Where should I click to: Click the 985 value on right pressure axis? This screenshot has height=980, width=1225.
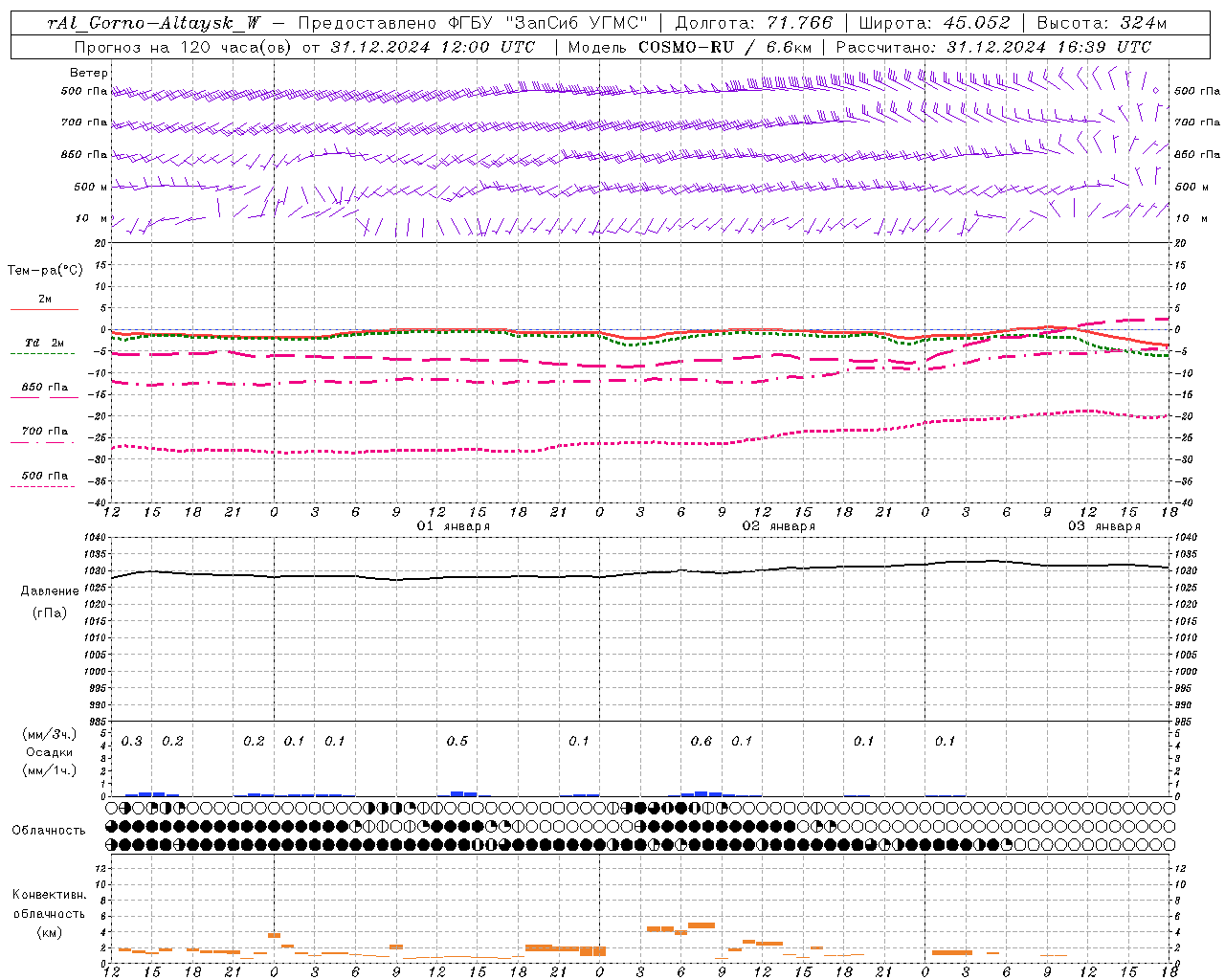click(x=1185, y=722)
